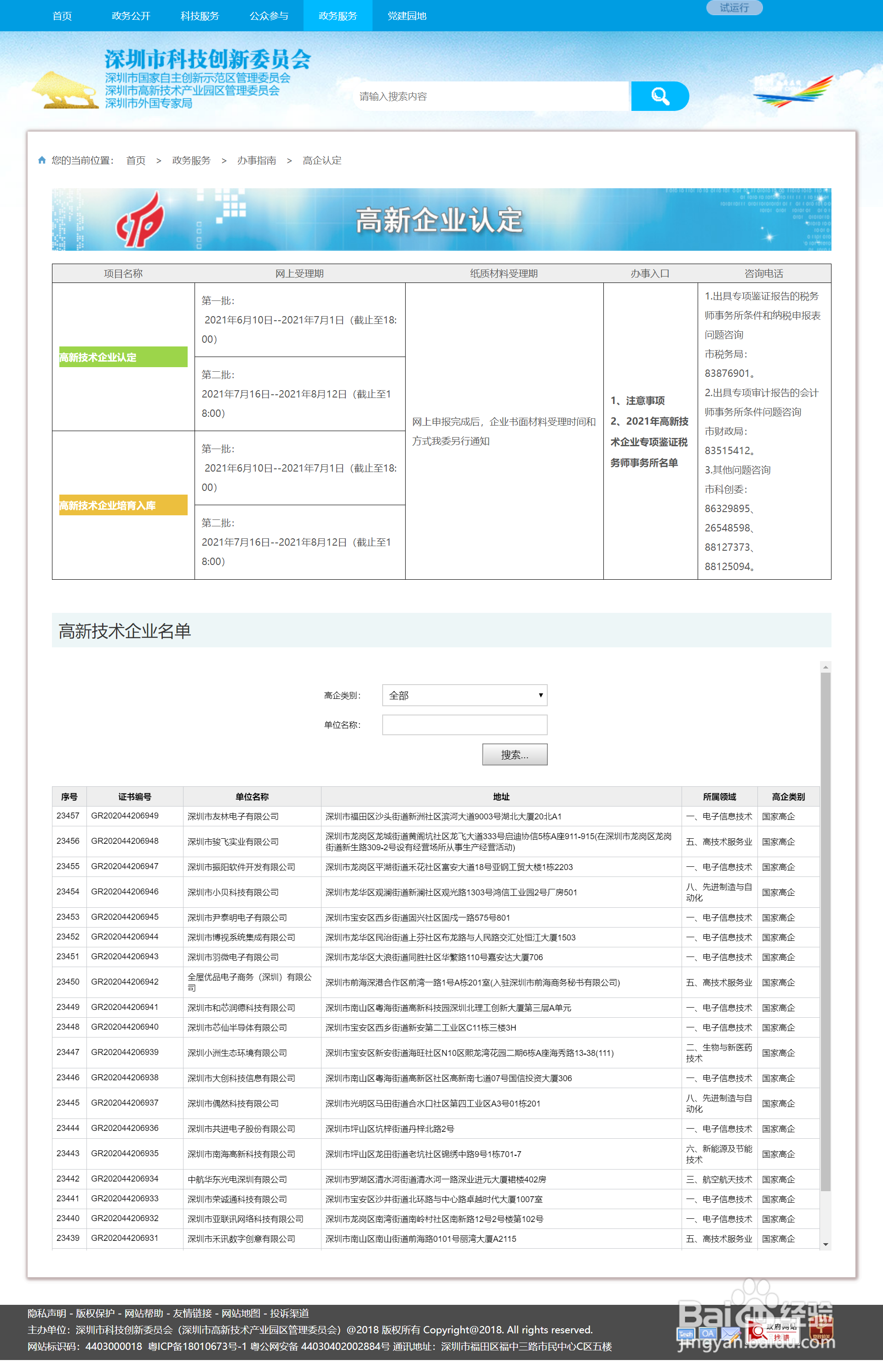Open the 首页 menu item
This screenshot has width=883, height=1372.
(62, 16)
